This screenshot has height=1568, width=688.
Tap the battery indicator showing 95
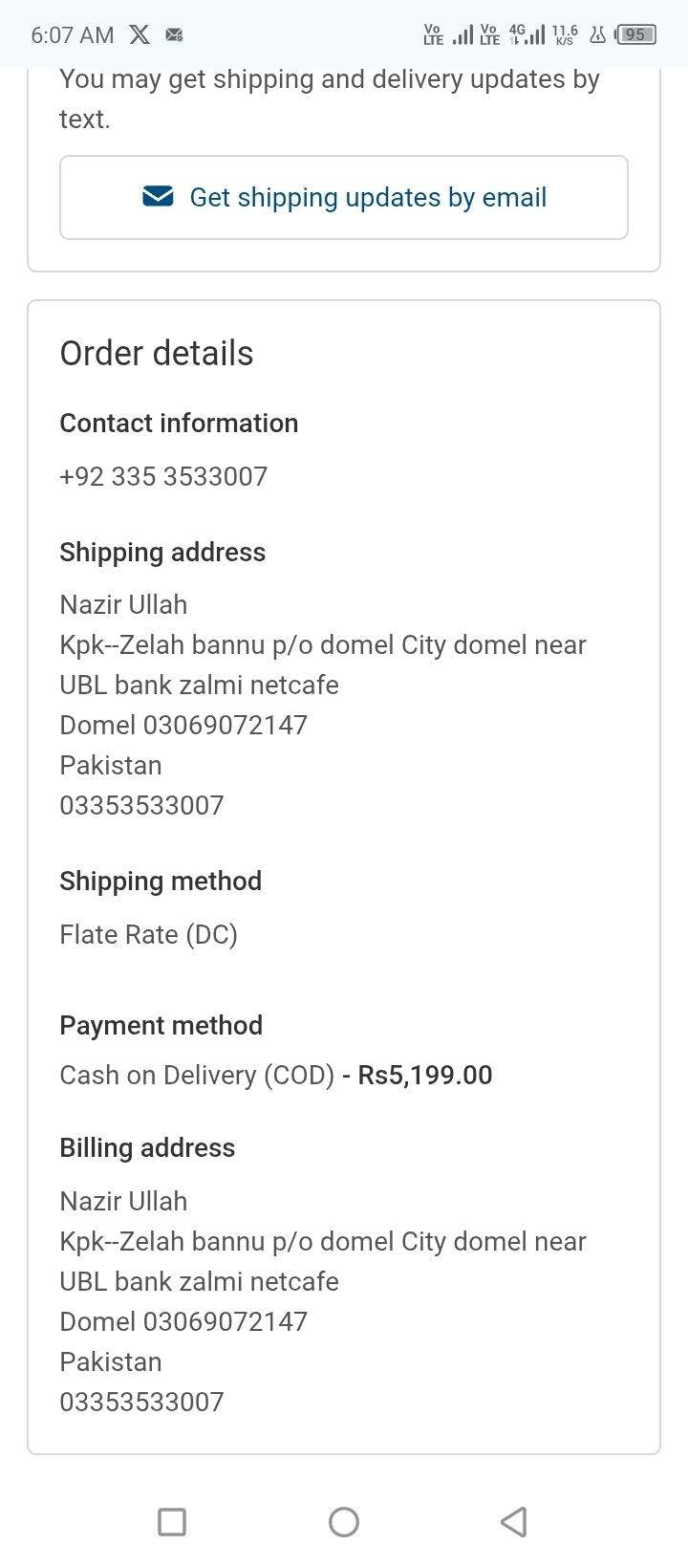point(635,35)
